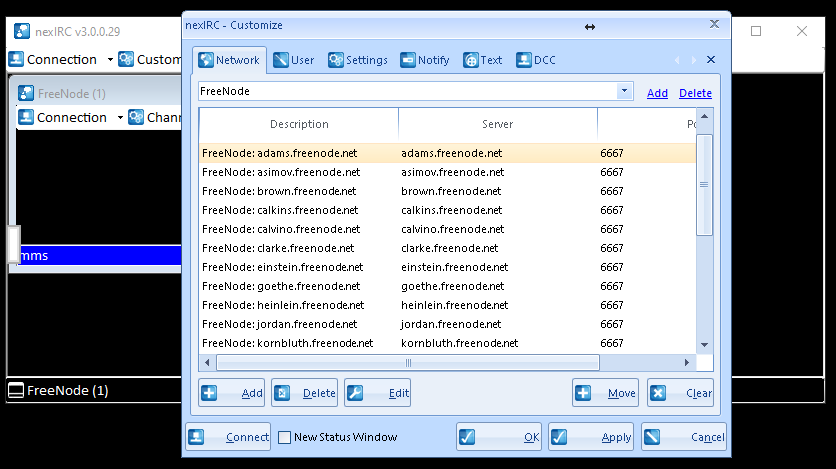Select the FreeNode: brown.freenode.net row
The image size is (836, 469).
click(x=447, y=191)
